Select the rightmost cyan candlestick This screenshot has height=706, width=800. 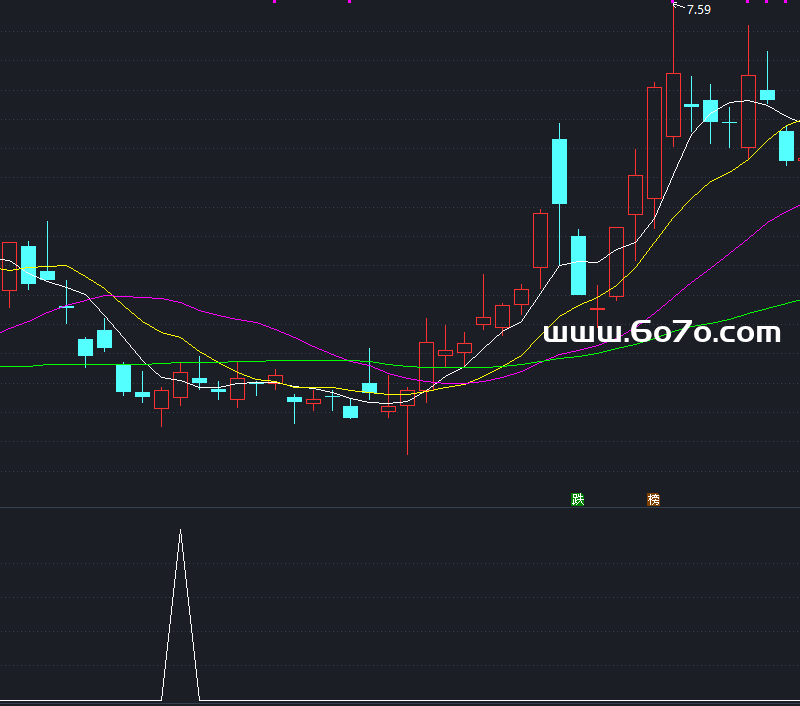[787, 146]
